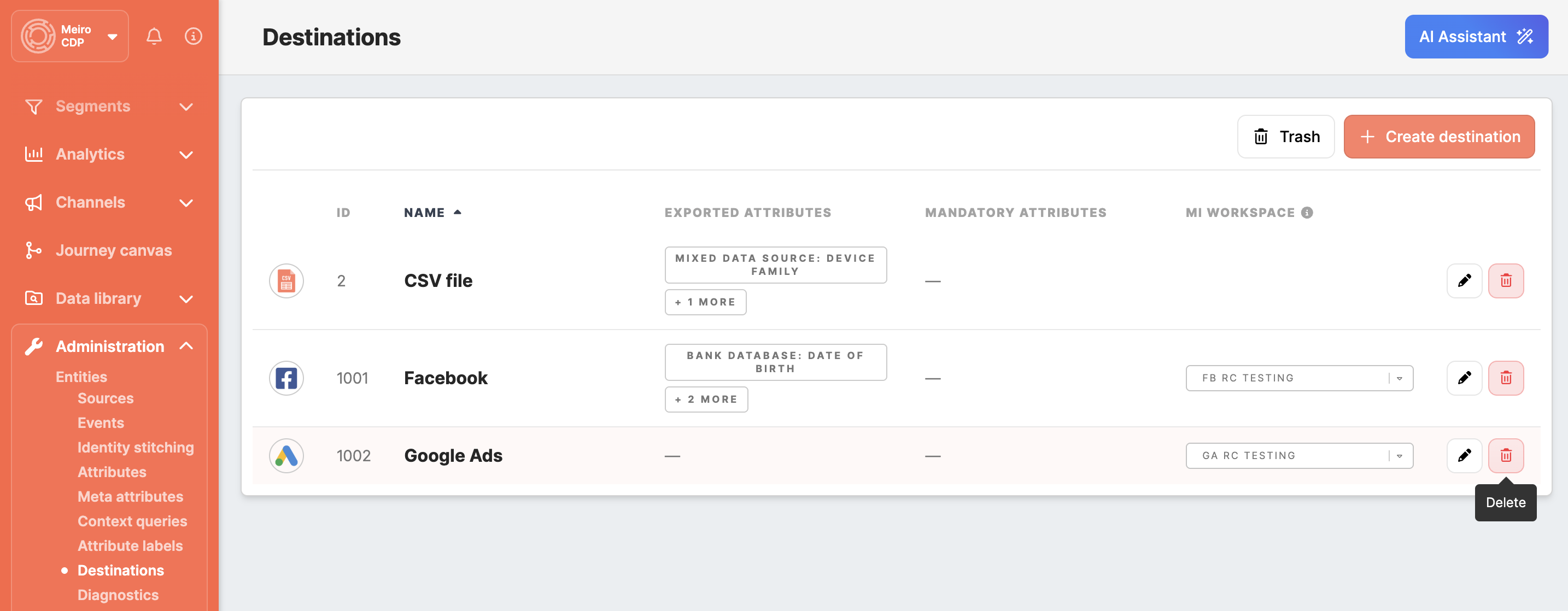This screenshot has width=1568, height=611.
Task: Open the Trash
Action: coord(1285,137)
